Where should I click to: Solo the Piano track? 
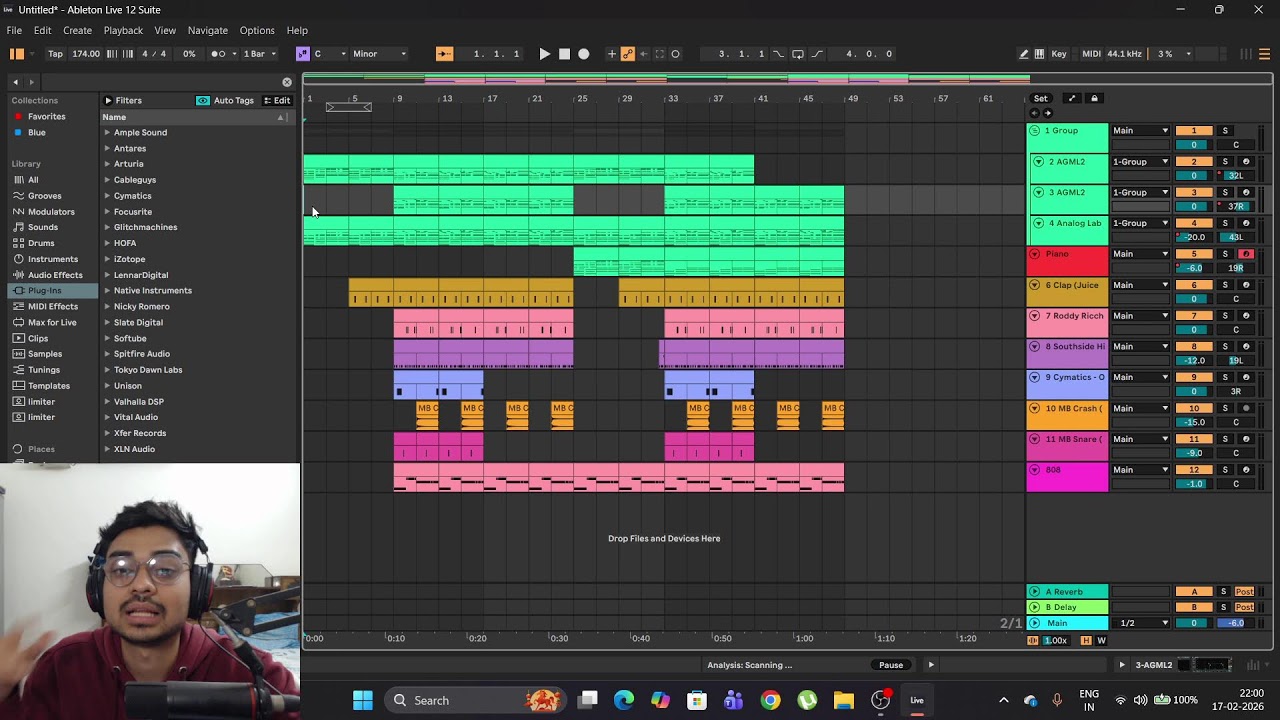point(1225,254)
